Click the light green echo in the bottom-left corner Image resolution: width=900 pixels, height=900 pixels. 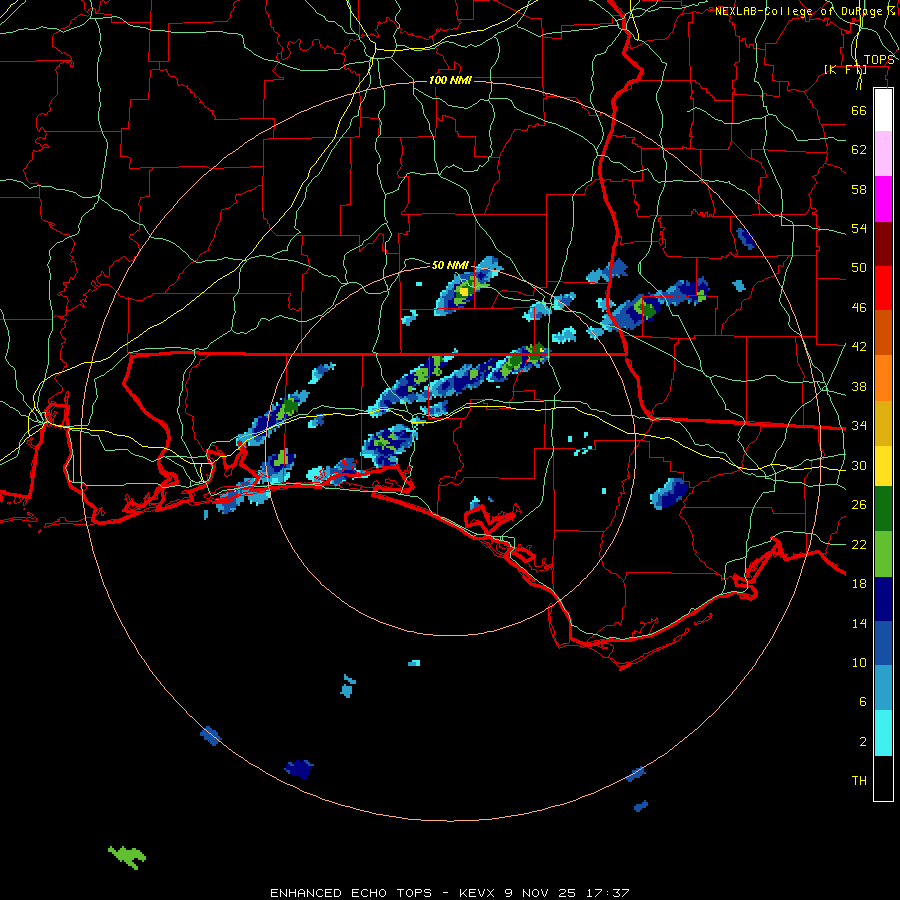click(127, 857)
